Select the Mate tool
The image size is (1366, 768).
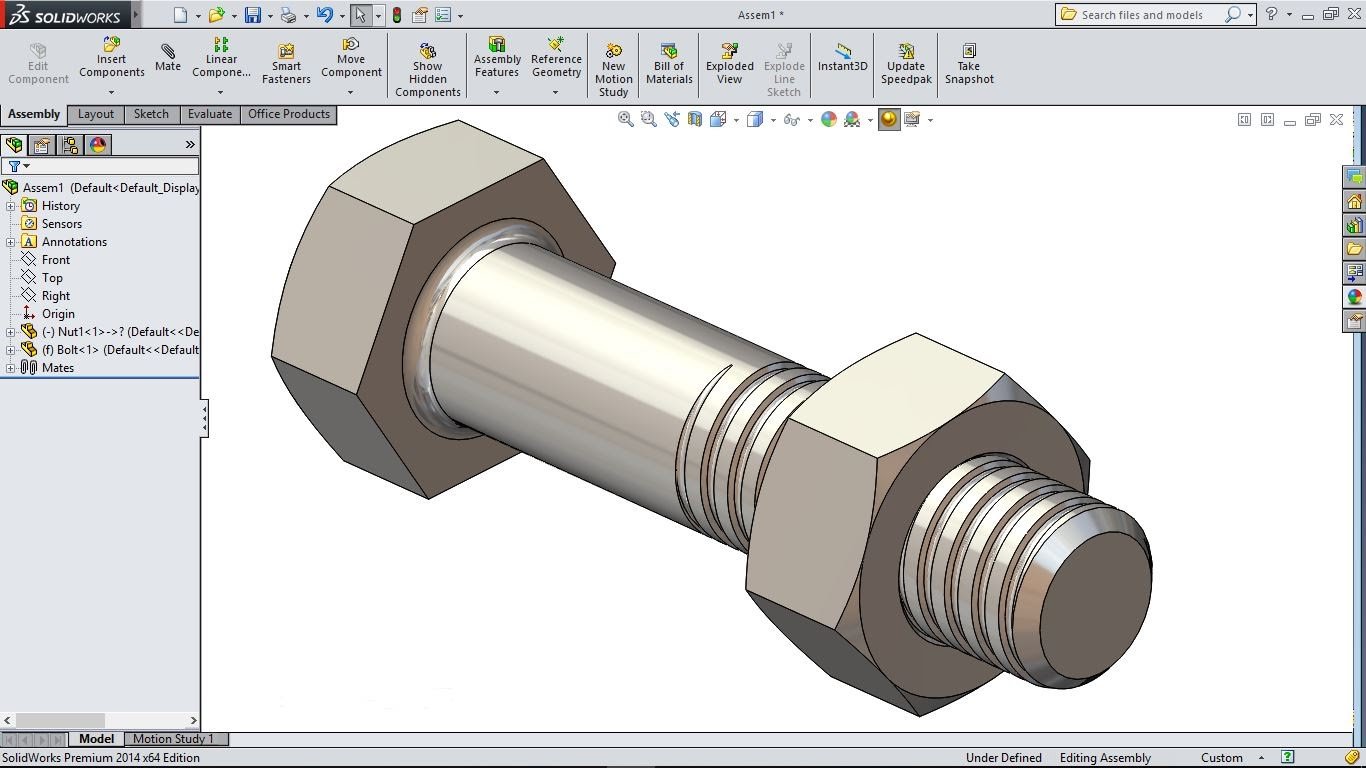(x=168, y=57)
